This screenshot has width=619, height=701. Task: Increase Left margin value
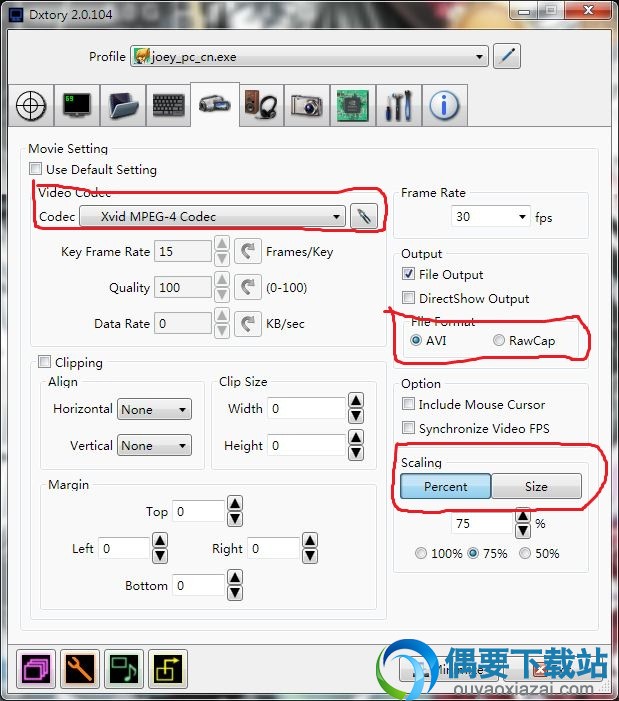click(160, 541)
